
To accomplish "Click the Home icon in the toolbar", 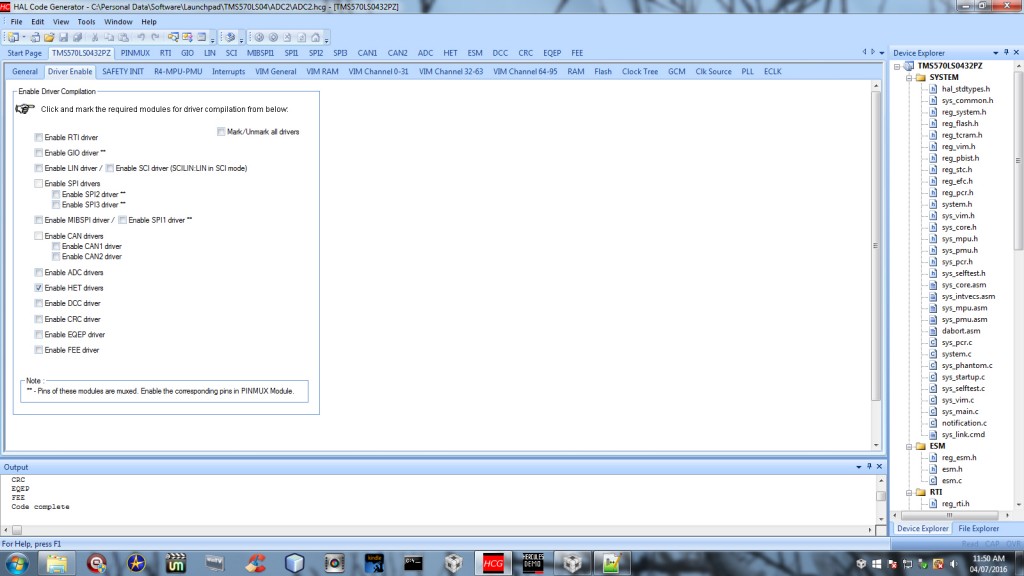I will tap(315, 37).
